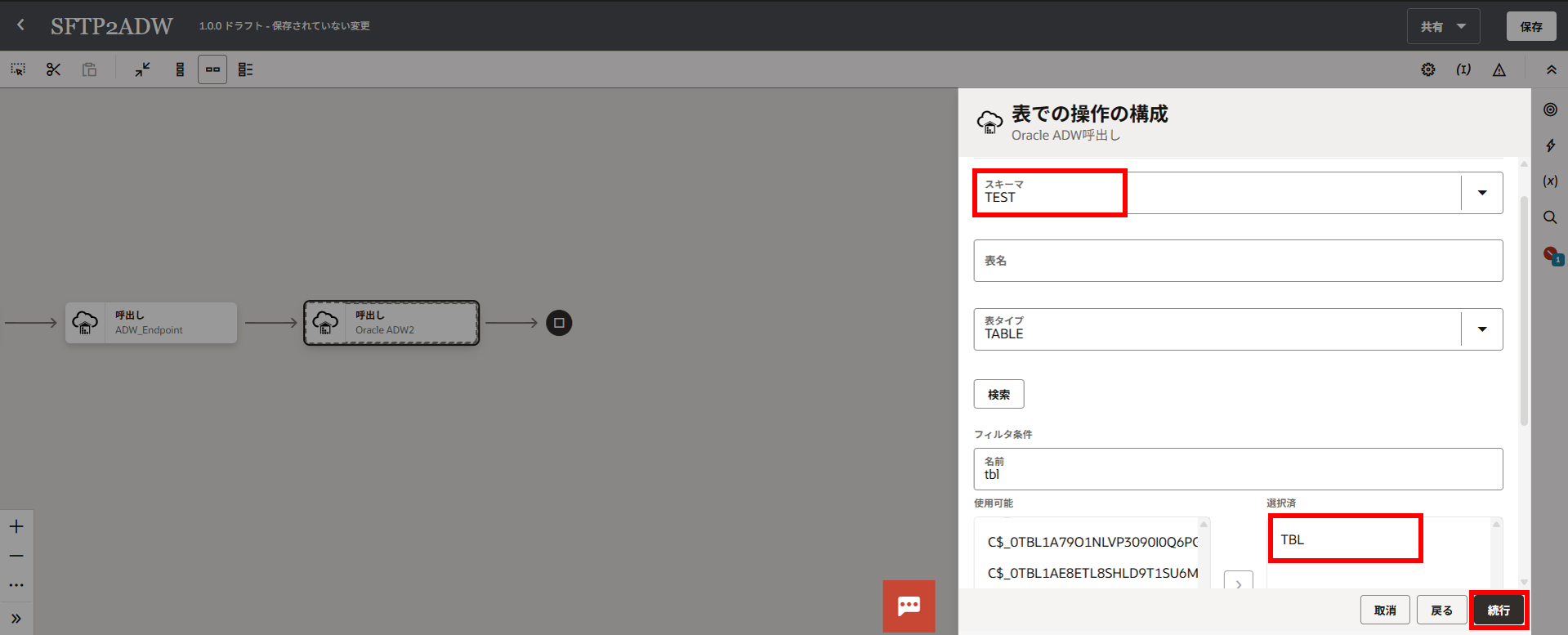Image resolution: width=1568 pixels, height=635 pixels.
Task: Open the gear settings icon in toolbar
Action: click(1428, 69)
